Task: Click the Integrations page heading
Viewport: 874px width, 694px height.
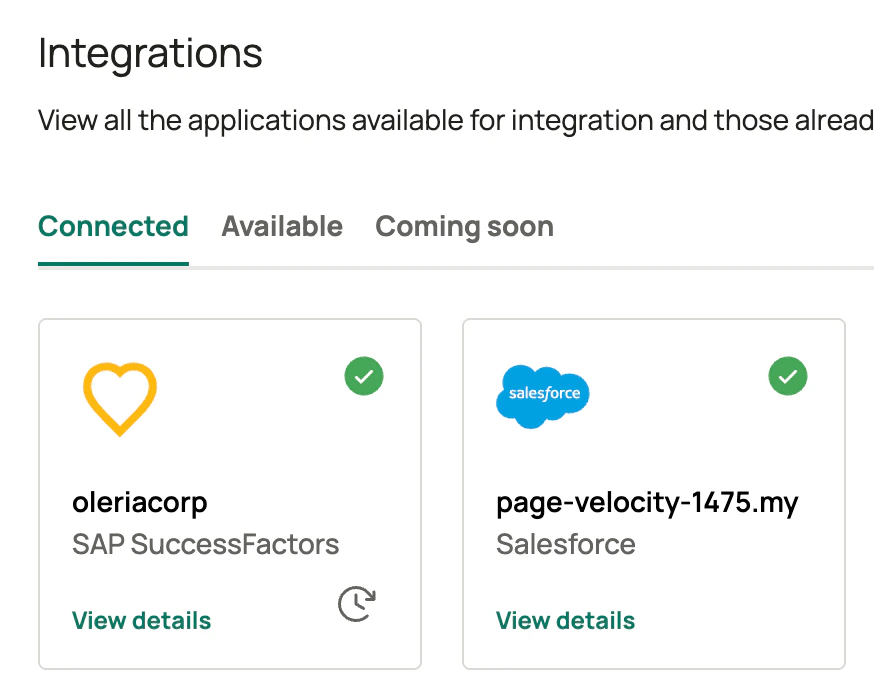Action: click(150, 54)
